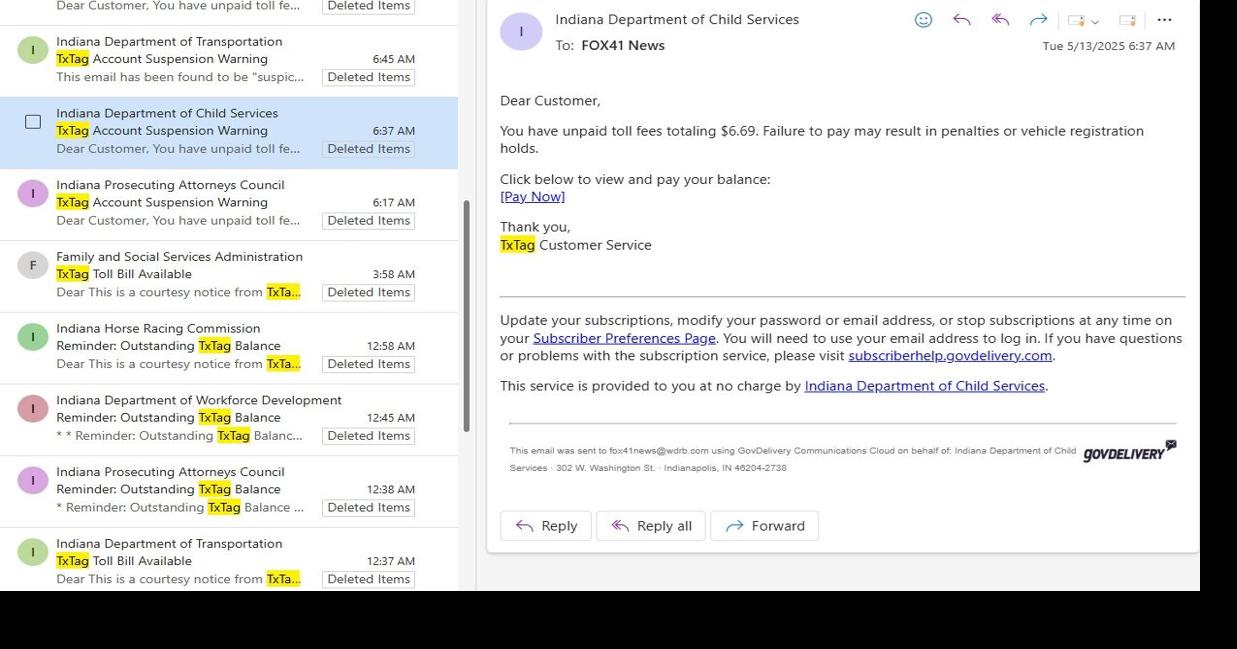Screen dimensions: 1237x649
Task: Open the 12:38 AM Outstanding TxTag Balance reminder
Action: tap(229, 490)
